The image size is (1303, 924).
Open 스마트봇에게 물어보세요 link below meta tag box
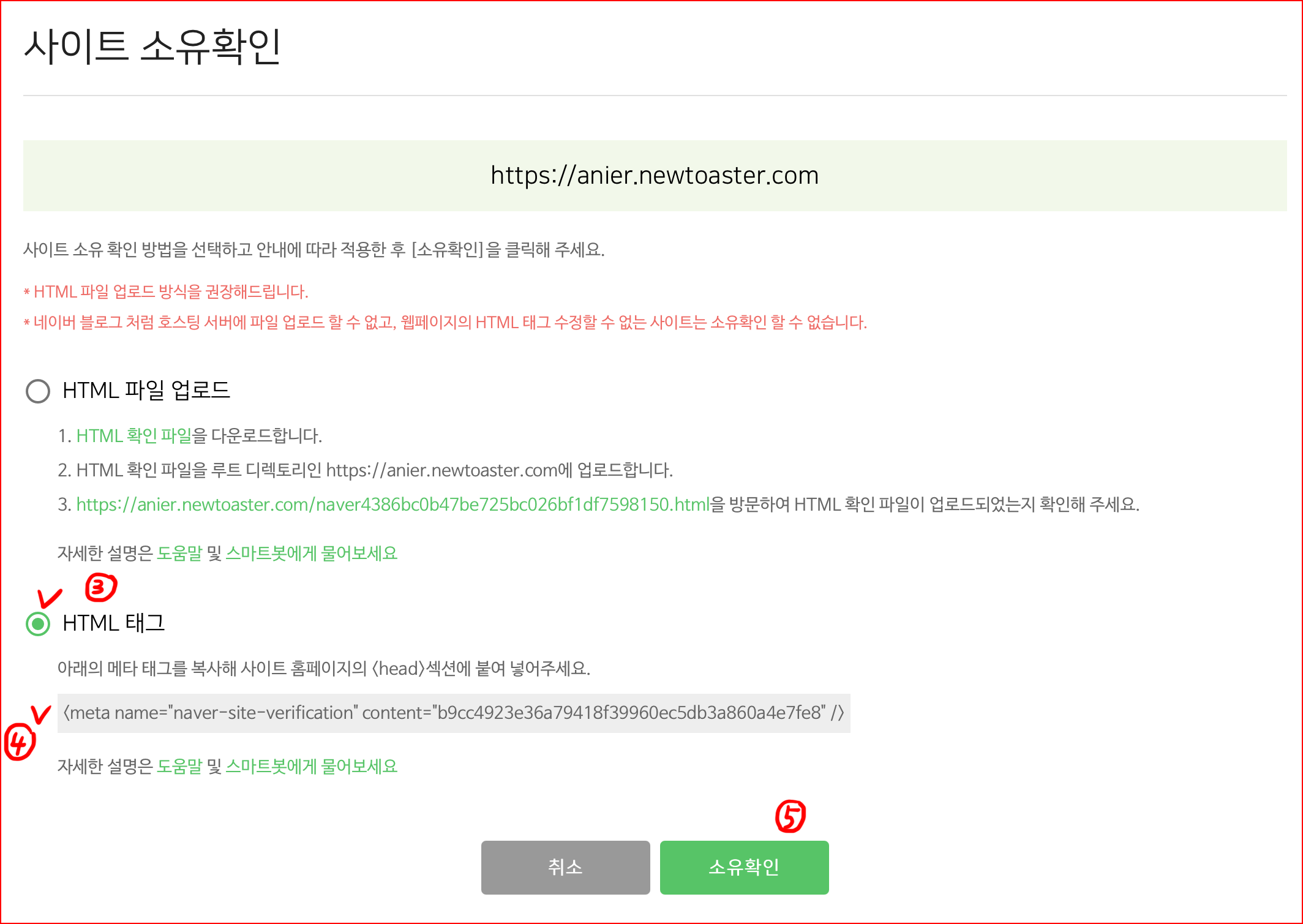pos(312,767)
